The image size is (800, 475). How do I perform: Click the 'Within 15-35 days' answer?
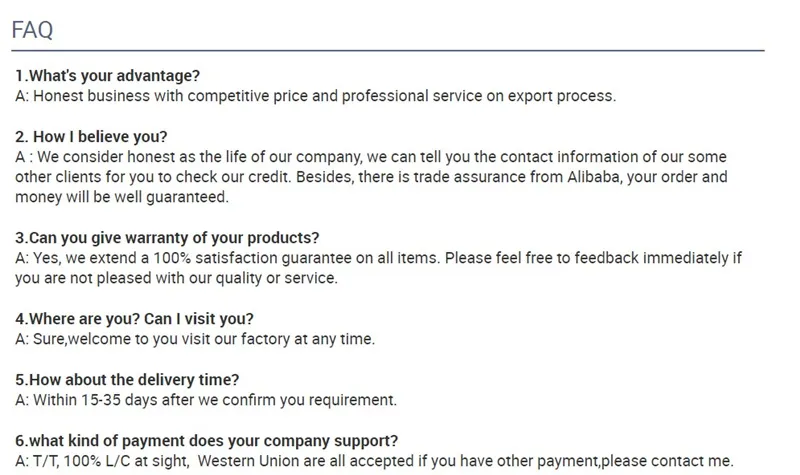click(206, 399)
